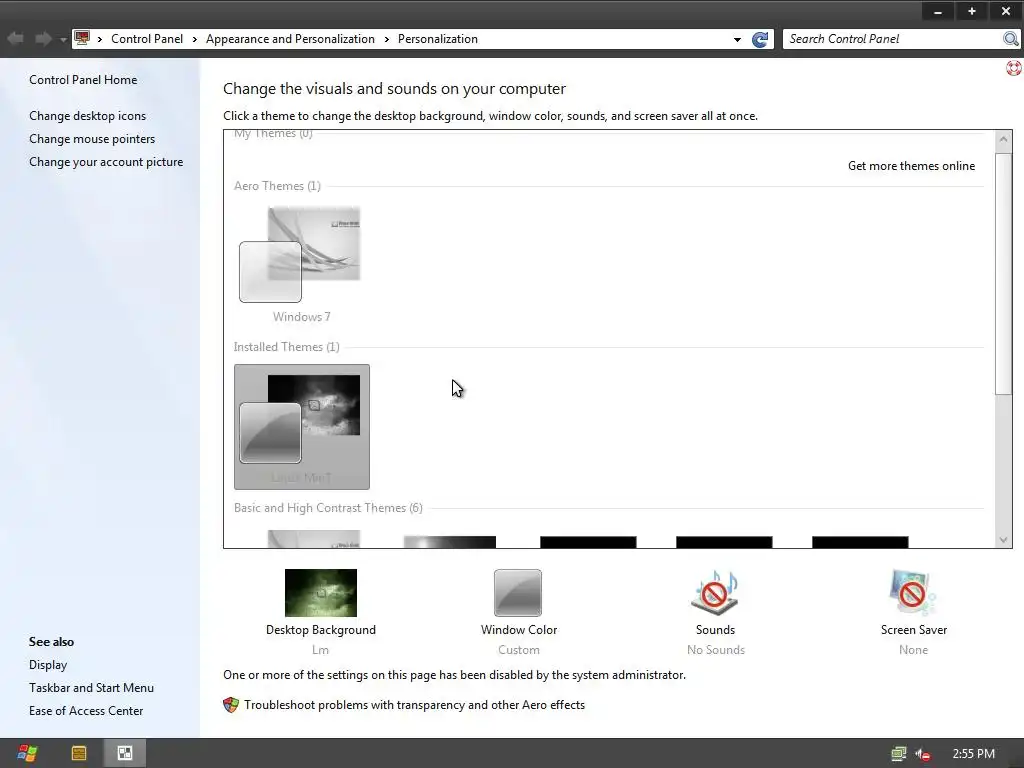Open Desktop Background picture icon

point(321,592)
